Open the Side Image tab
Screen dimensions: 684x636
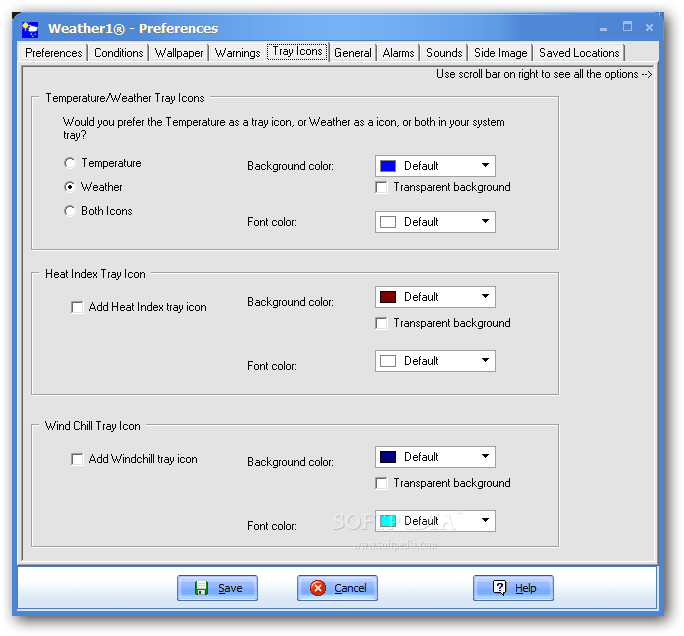[501, 53]
